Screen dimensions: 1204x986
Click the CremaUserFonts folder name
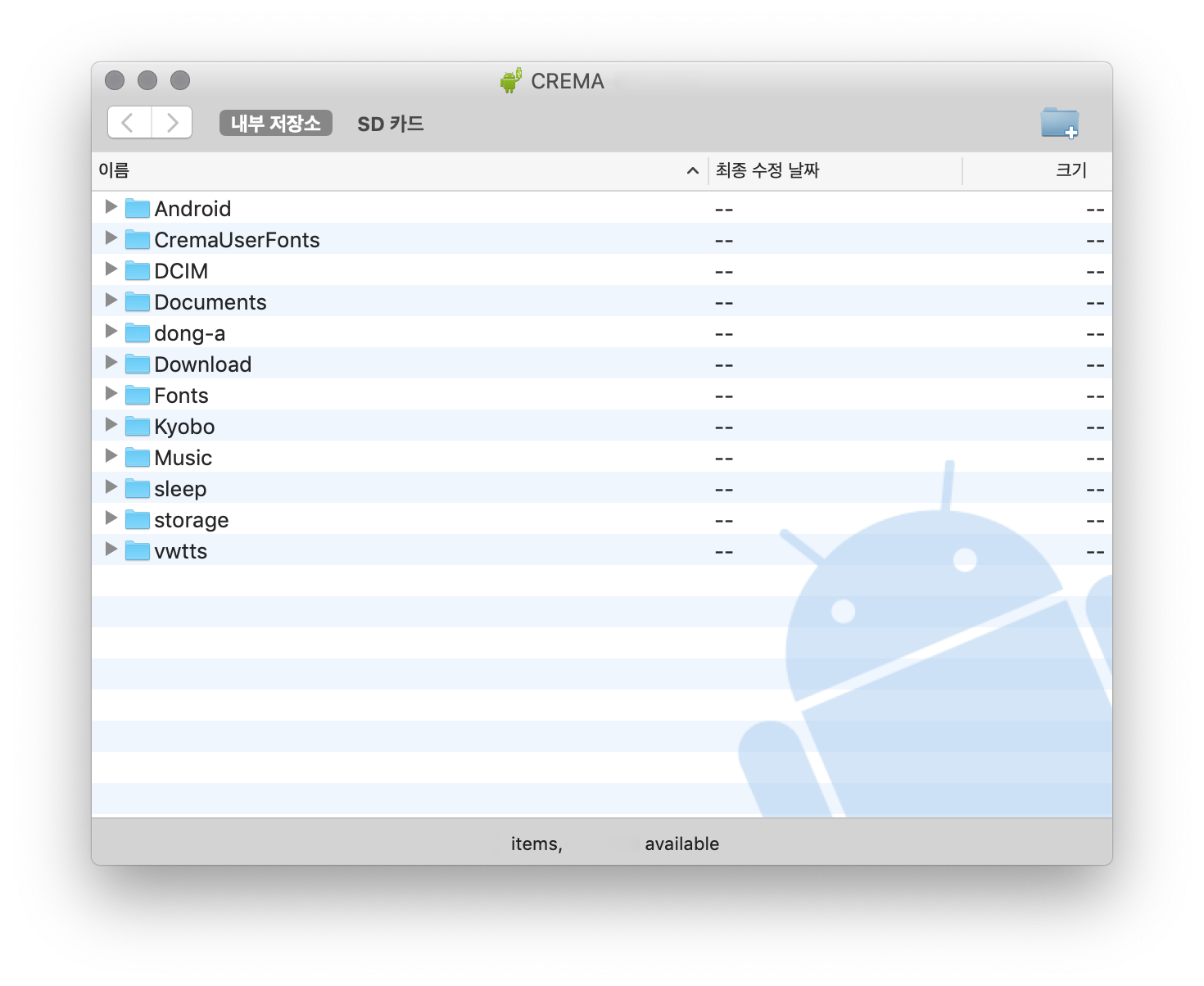[x=238, y=240]
